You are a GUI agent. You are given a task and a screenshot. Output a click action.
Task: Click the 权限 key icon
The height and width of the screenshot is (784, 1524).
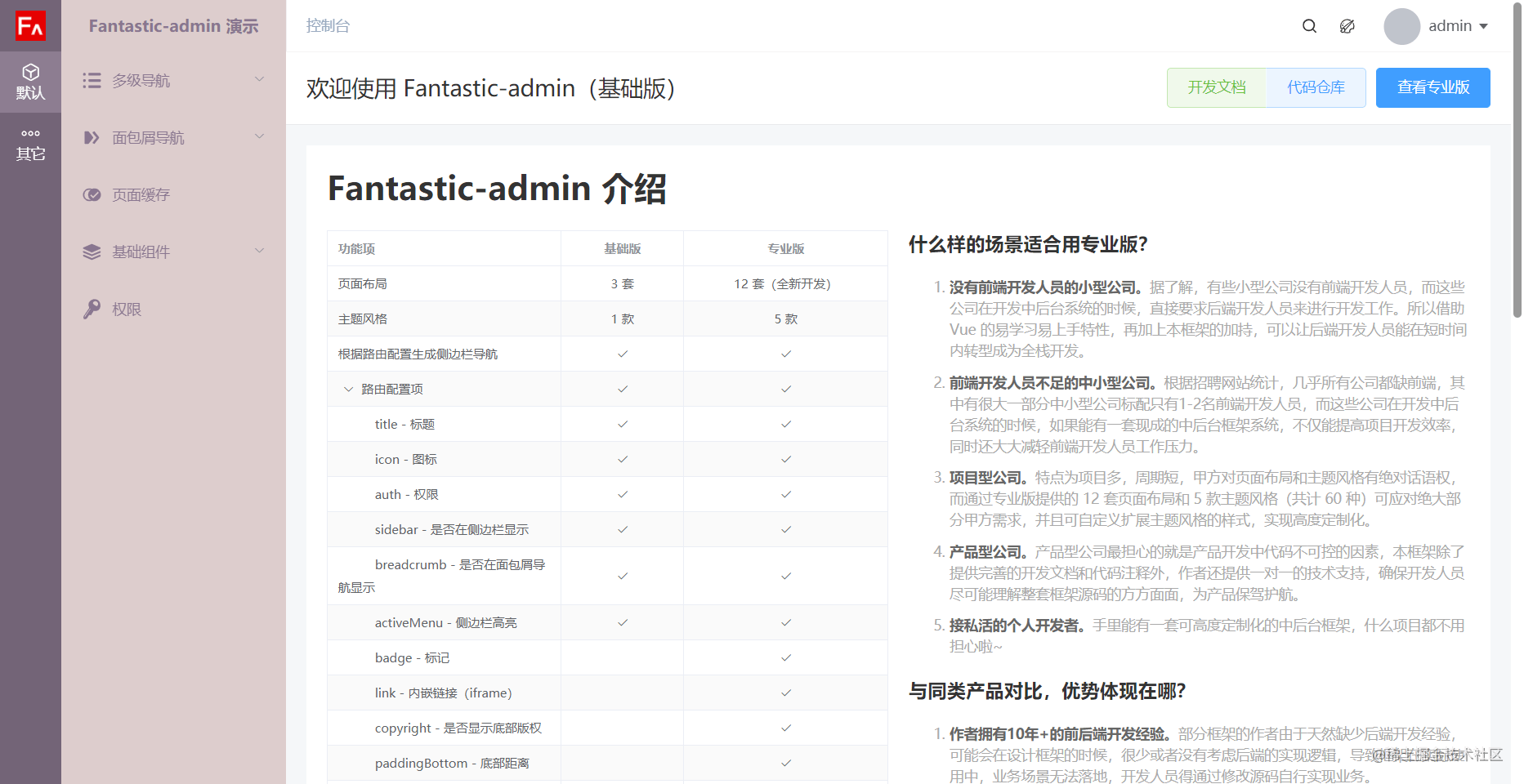(x=92, y=309)
